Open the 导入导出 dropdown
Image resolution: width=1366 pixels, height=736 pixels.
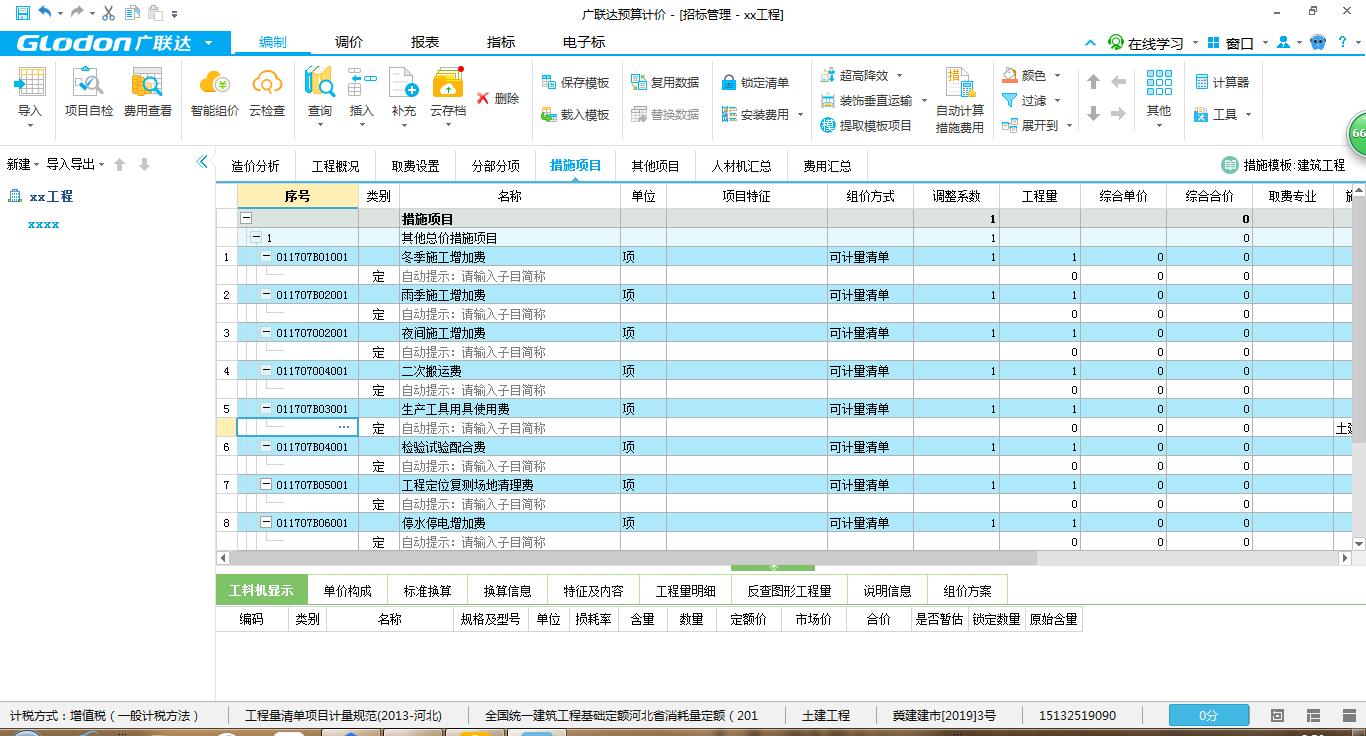pos(75,164)
